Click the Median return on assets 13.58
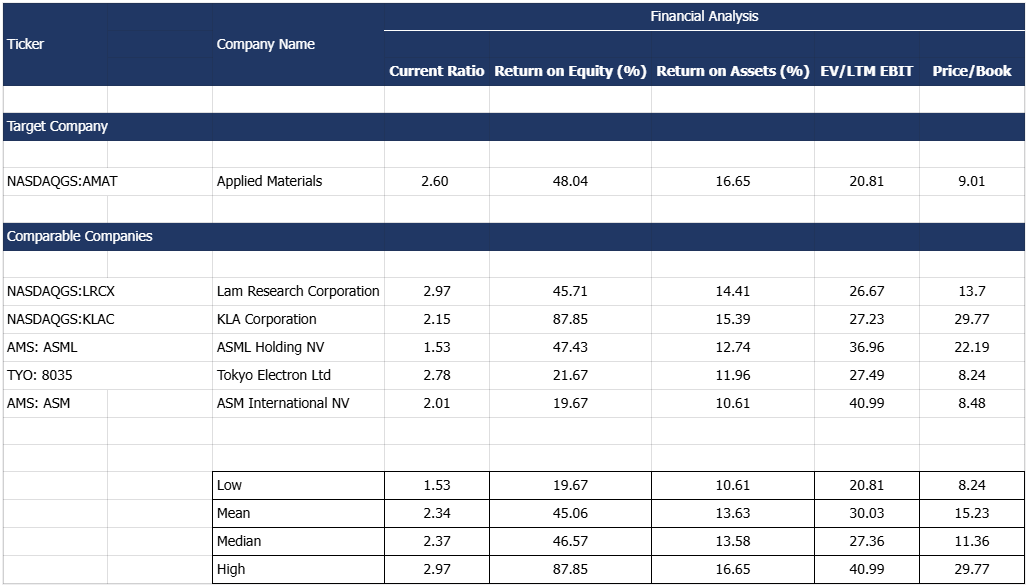The width and height of the screenshot is (1030, 587). click(x=732, y=542)
